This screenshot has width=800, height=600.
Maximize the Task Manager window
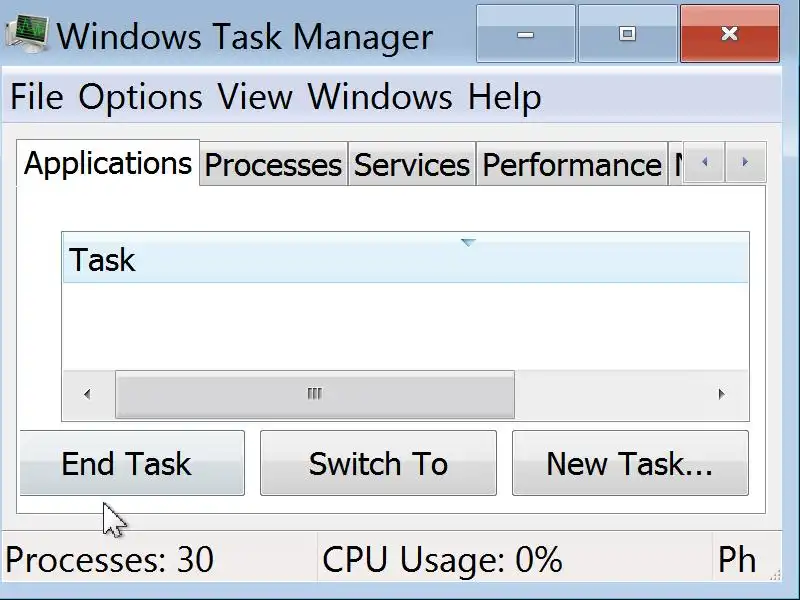pos(627,34)
